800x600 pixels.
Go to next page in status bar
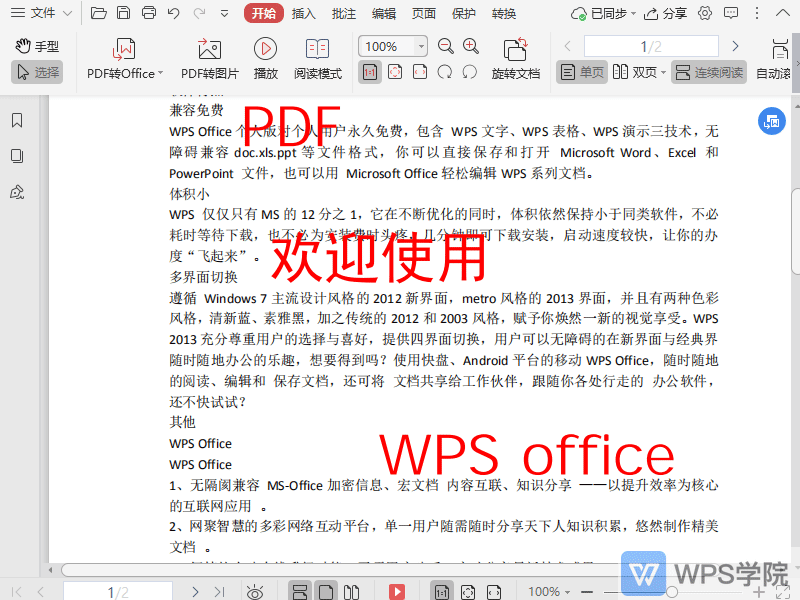[195, 592]
